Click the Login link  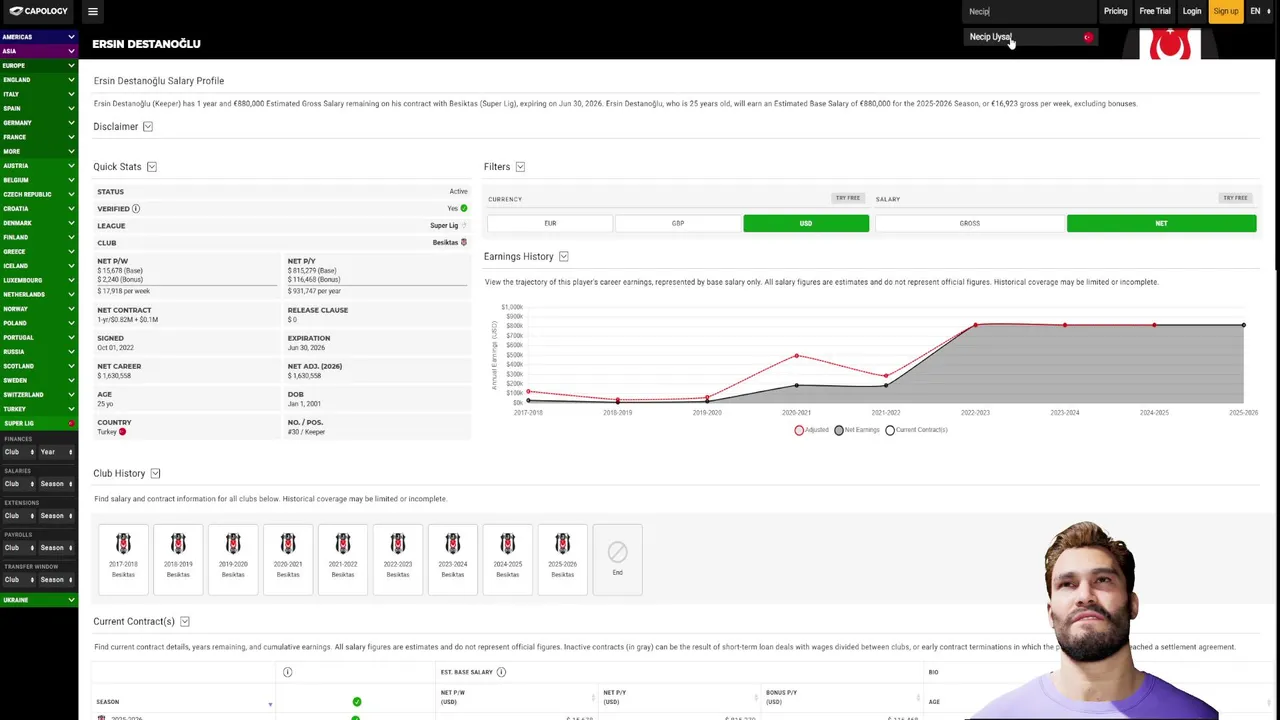[x=1192, y=11]
